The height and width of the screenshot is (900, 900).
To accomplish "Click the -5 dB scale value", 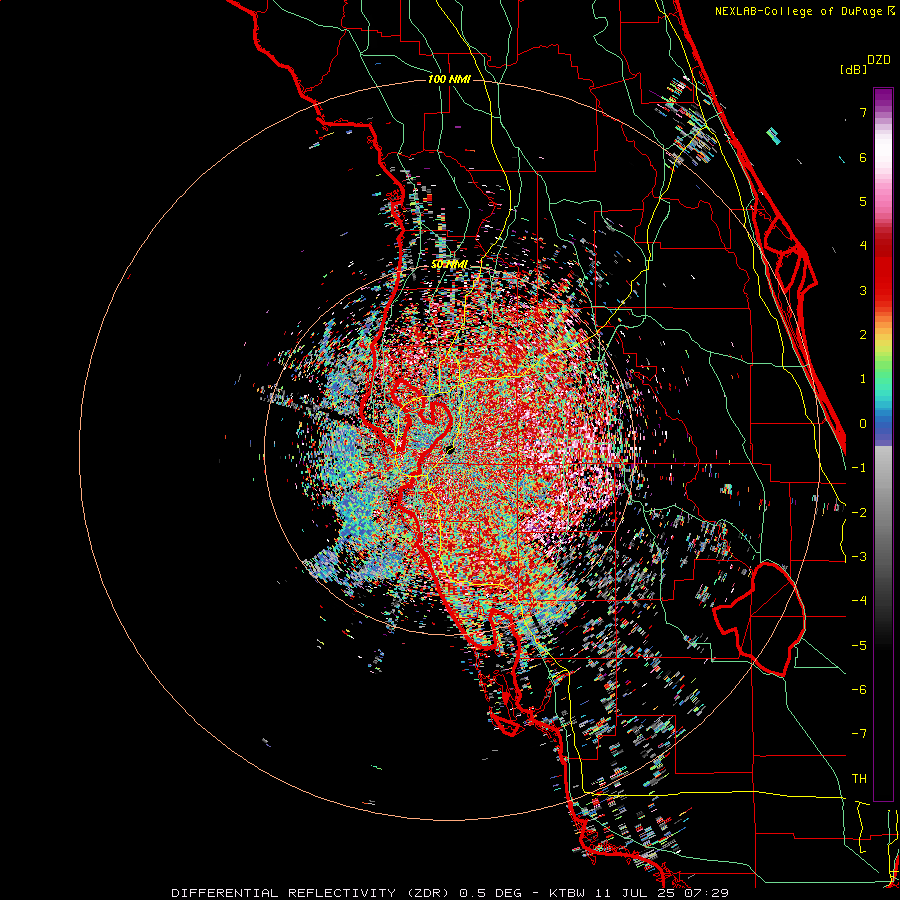I will 859,646.
